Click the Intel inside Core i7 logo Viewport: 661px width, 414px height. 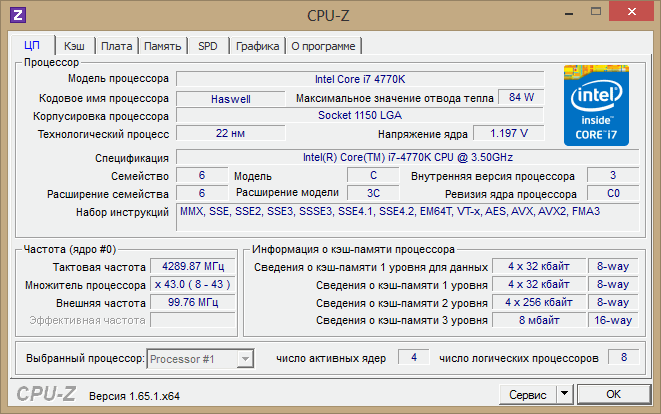[596, 105]
